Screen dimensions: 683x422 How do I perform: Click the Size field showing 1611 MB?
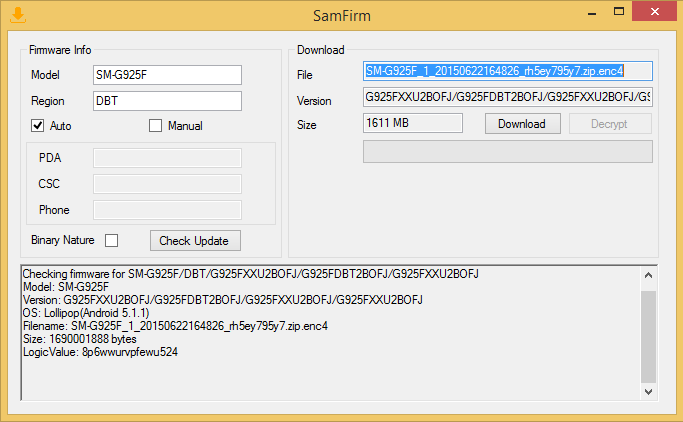click(413, 123)
